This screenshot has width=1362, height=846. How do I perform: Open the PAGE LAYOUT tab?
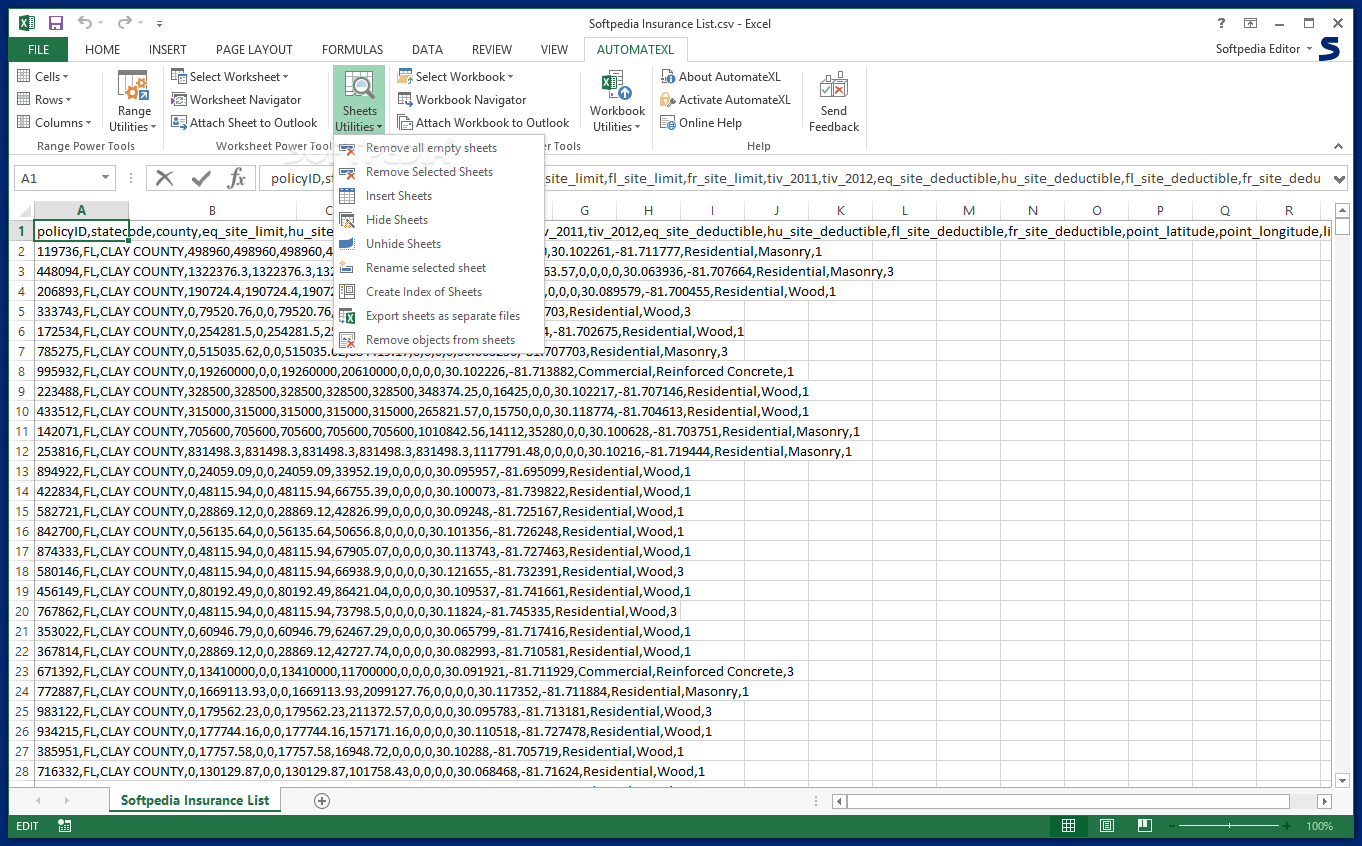tap(255, 50)
